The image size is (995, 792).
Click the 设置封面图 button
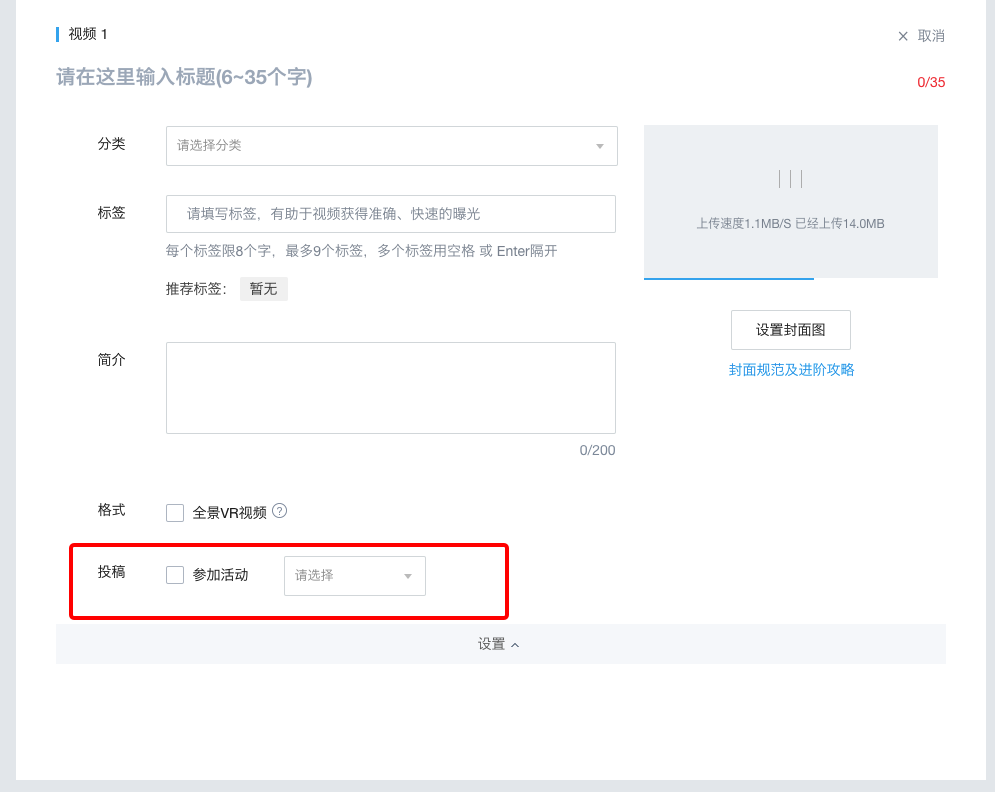(790, 330)
